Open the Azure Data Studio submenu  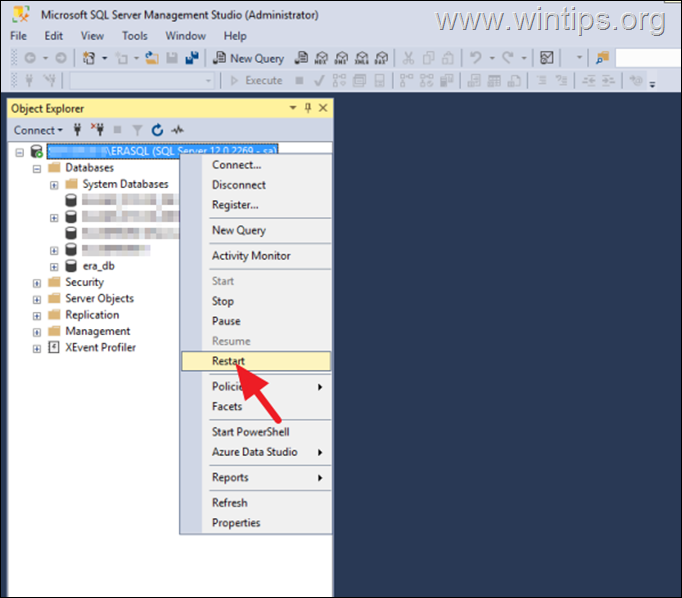[x=256, y=452]
